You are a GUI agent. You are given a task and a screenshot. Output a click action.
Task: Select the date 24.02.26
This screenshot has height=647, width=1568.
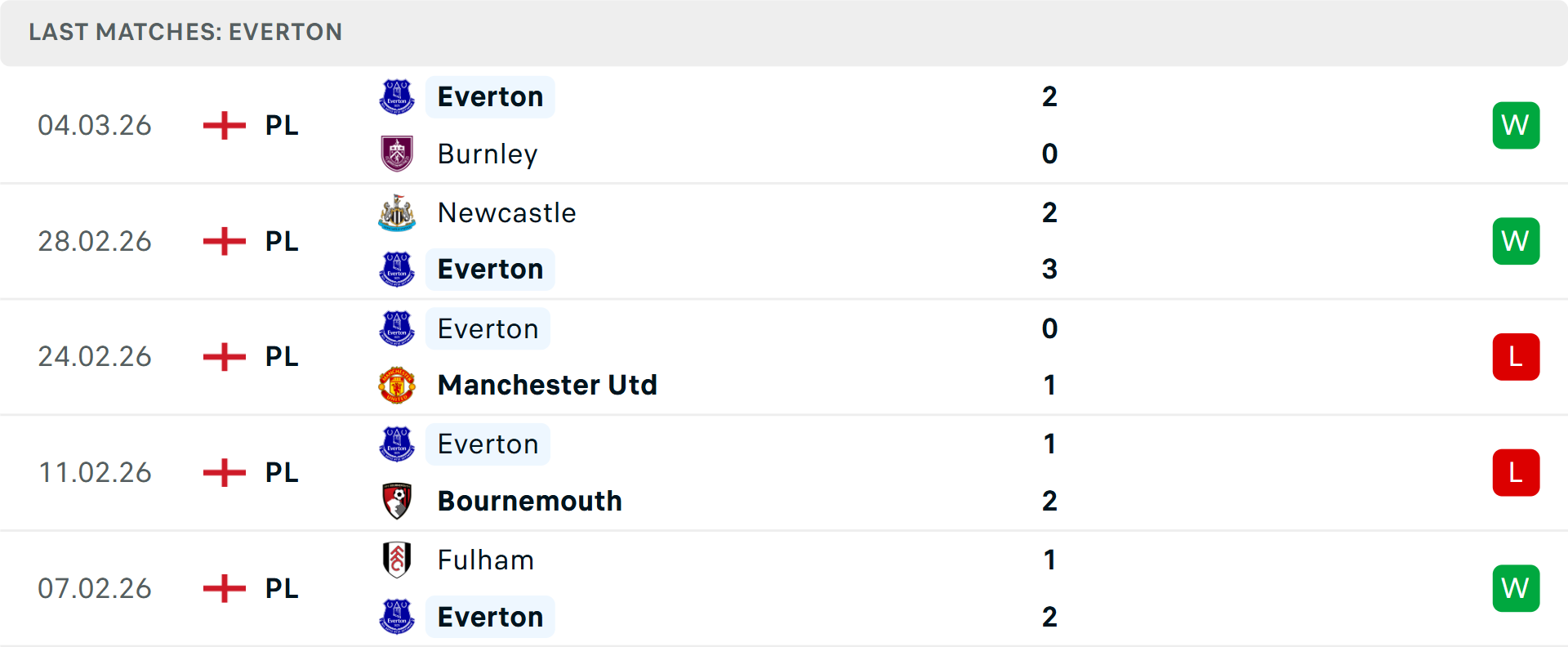tap(95, 356)
